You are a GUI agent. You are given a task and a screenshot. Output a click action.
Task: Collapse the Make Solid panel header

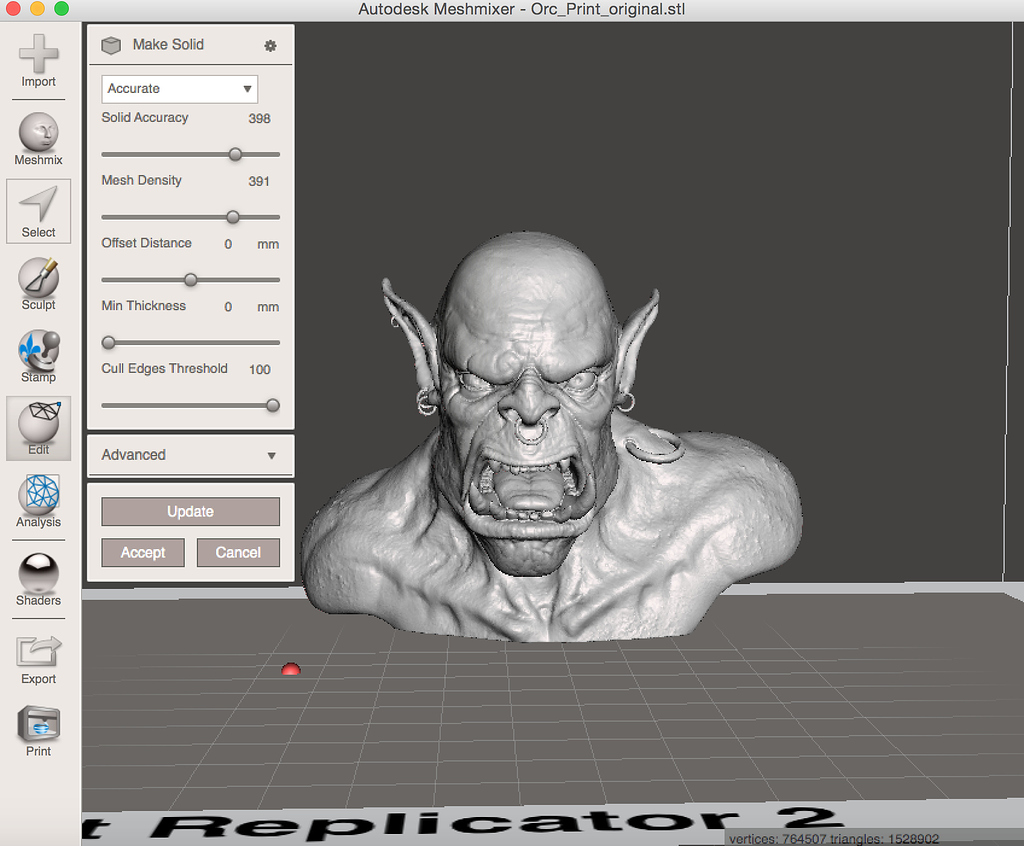coord(166,44)
